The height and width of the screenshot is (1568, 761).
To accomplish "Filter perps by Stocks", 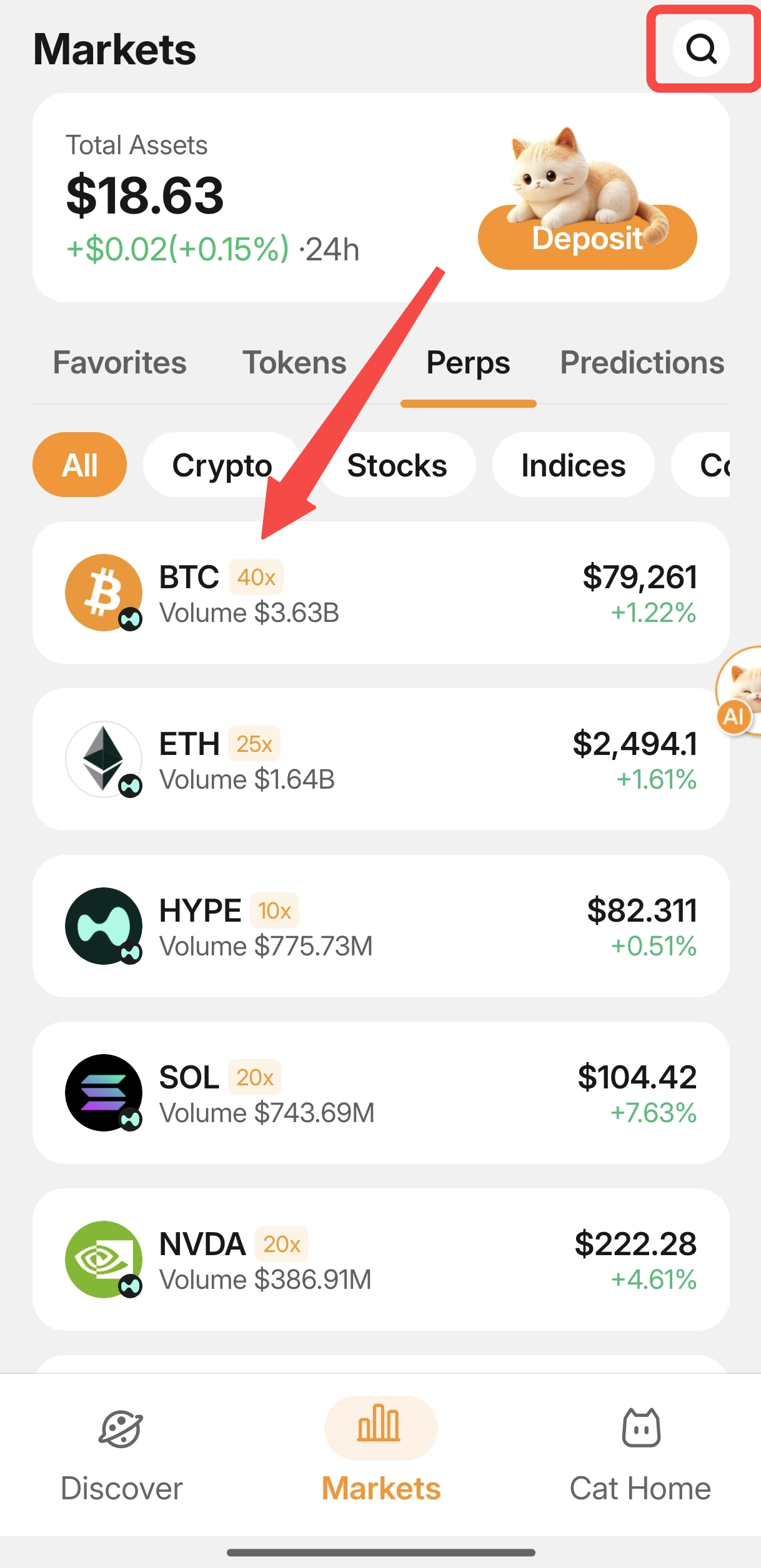I will pyautogui.click(x=397, y=465).
